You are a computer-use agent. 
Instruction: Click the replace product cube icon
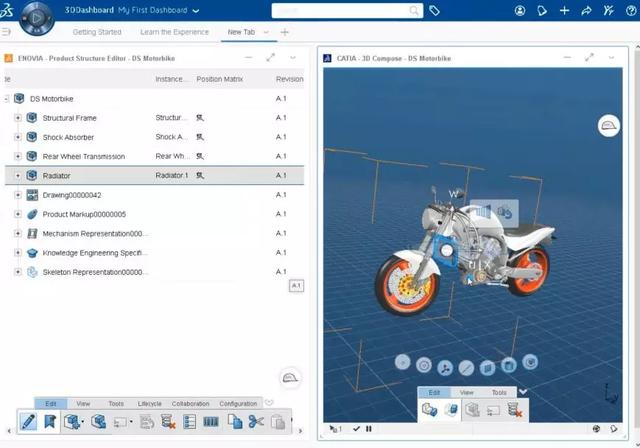(98, 421)
